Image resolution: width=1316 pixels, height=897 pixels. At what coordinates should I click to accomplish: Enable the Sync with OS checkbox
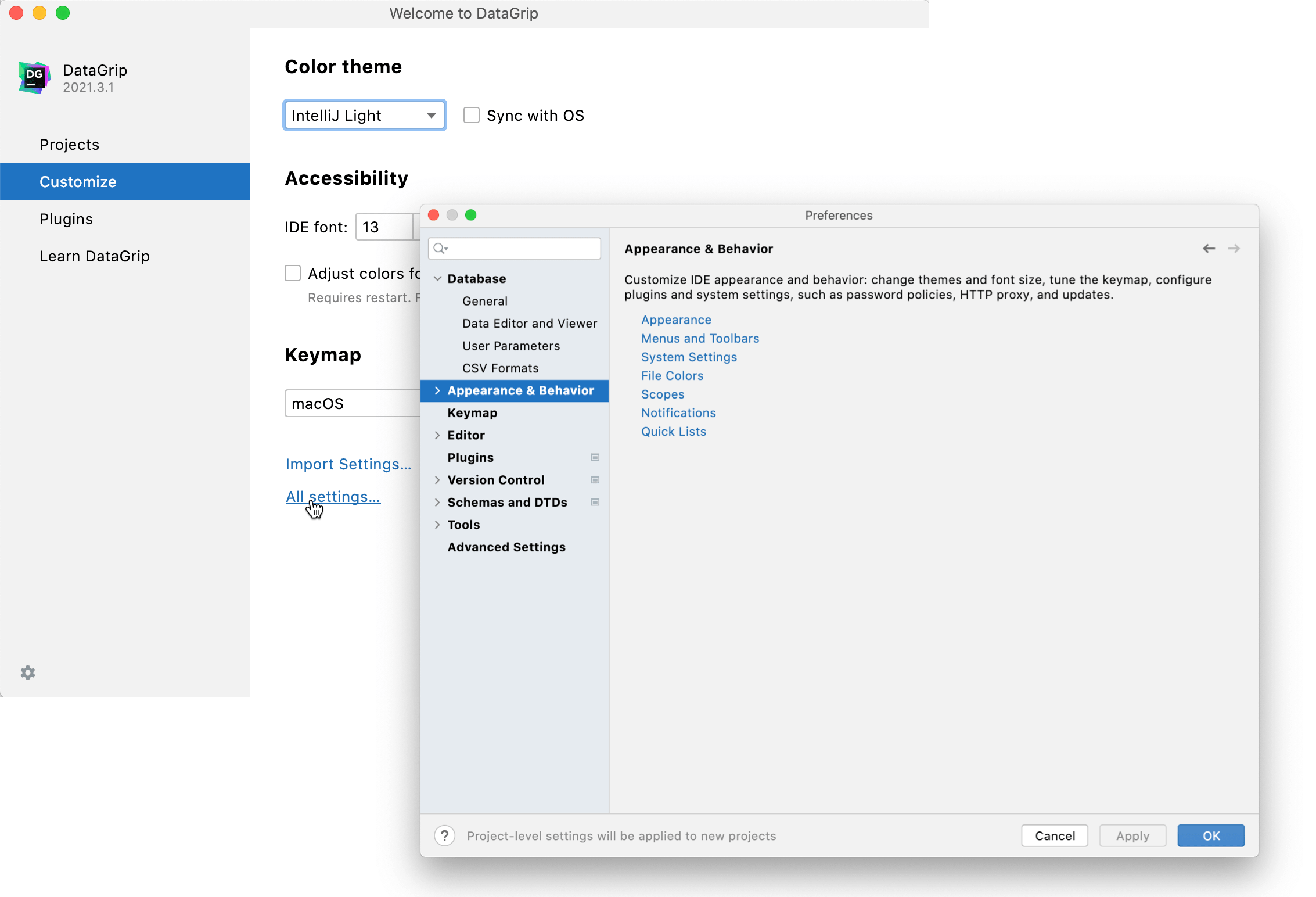tap(472, 115)
